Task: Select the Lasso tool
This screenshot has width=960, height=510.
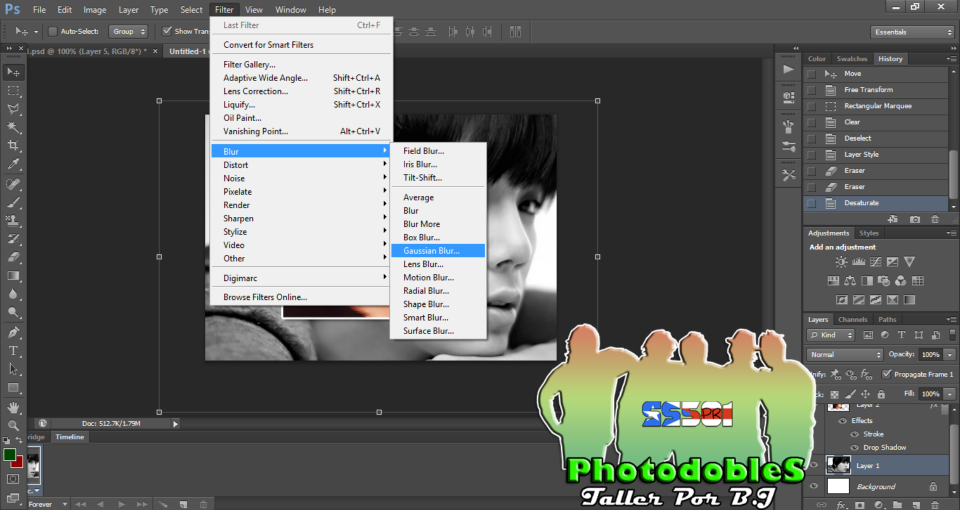Action: click(x=13, y=109)
